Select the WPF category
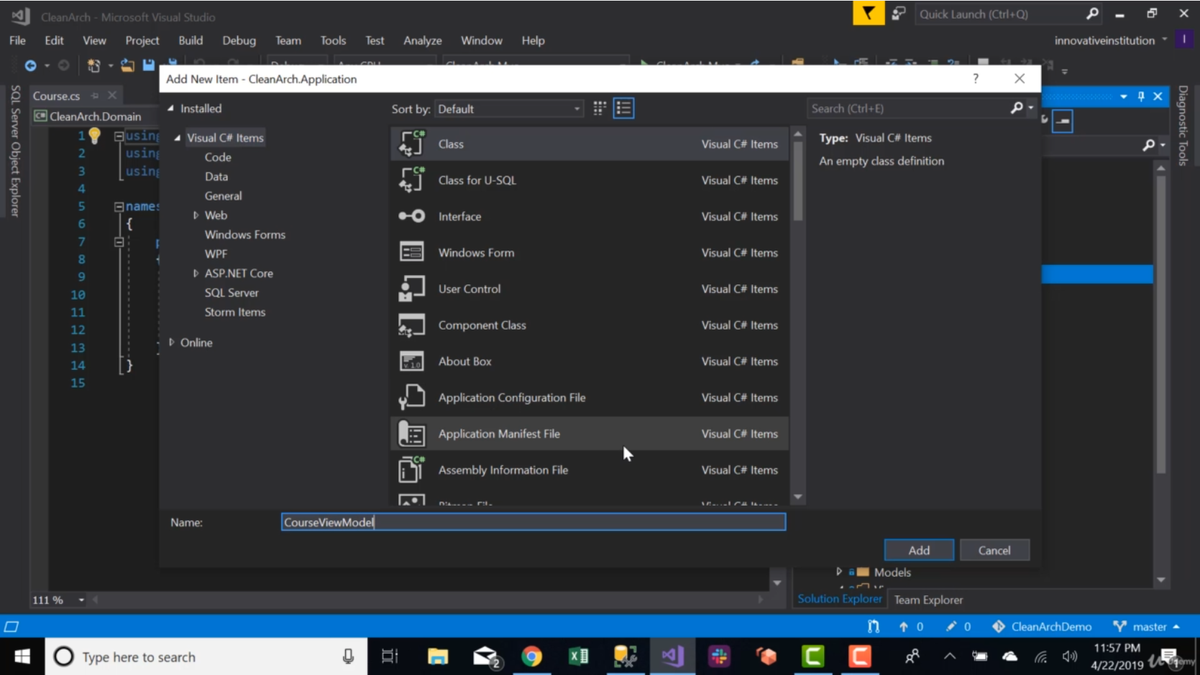Screen dimensions: 1200x675 tap(216, 254)
